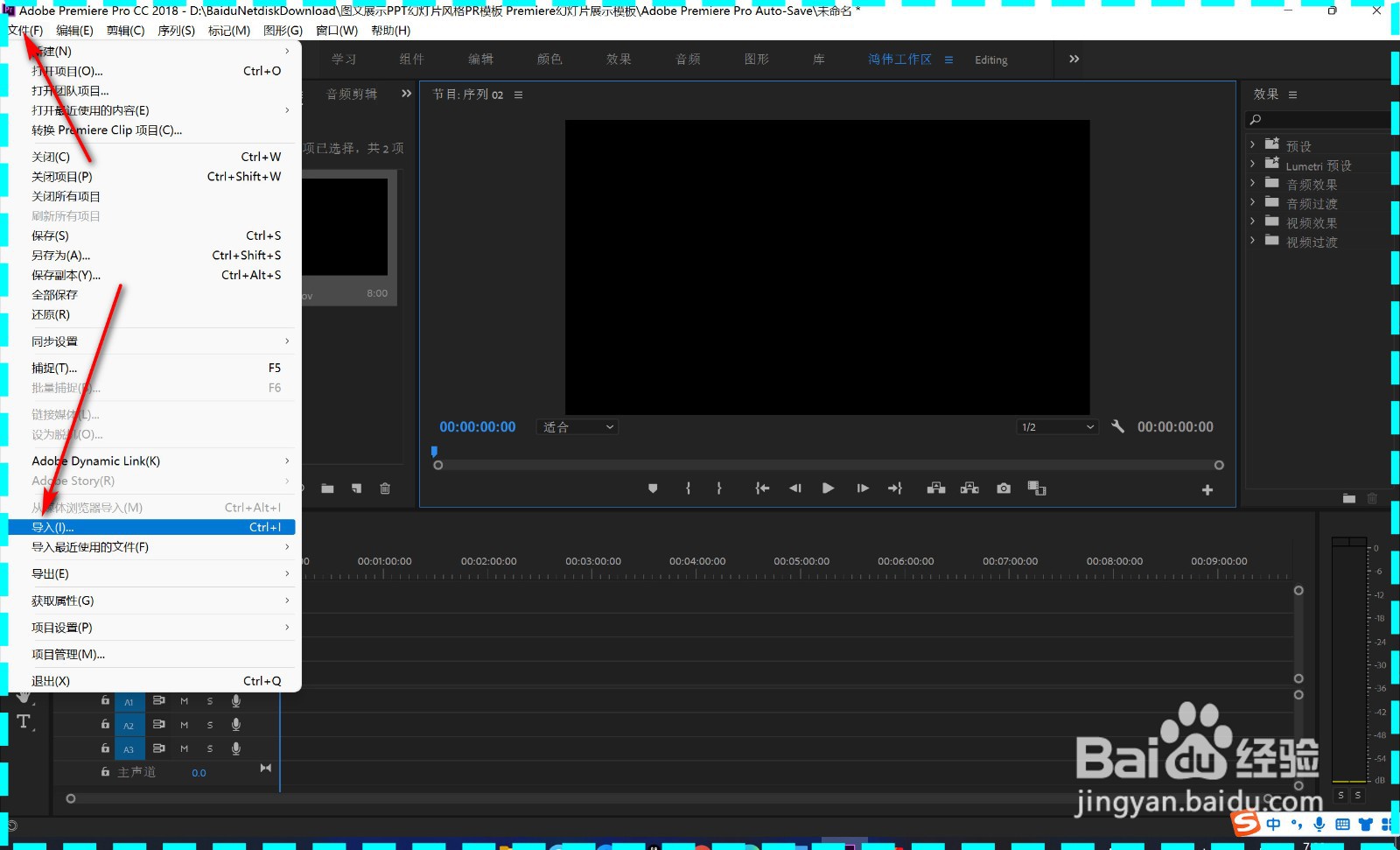The image size is (1400, 850).
Task: Click voice-over record microphone on track A2
Action: [x=236, y=725]
